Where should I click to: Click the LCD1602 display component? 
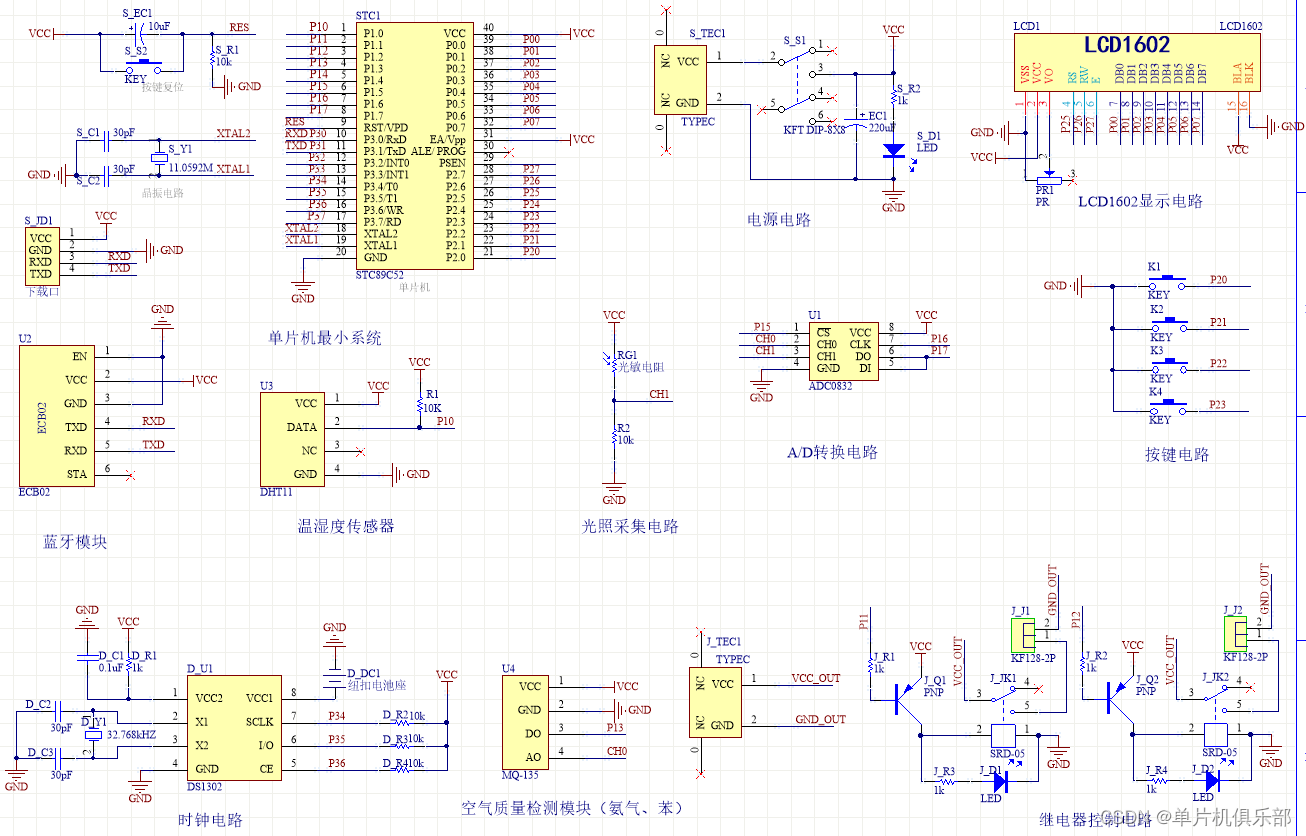click(x=1138, y=61)
